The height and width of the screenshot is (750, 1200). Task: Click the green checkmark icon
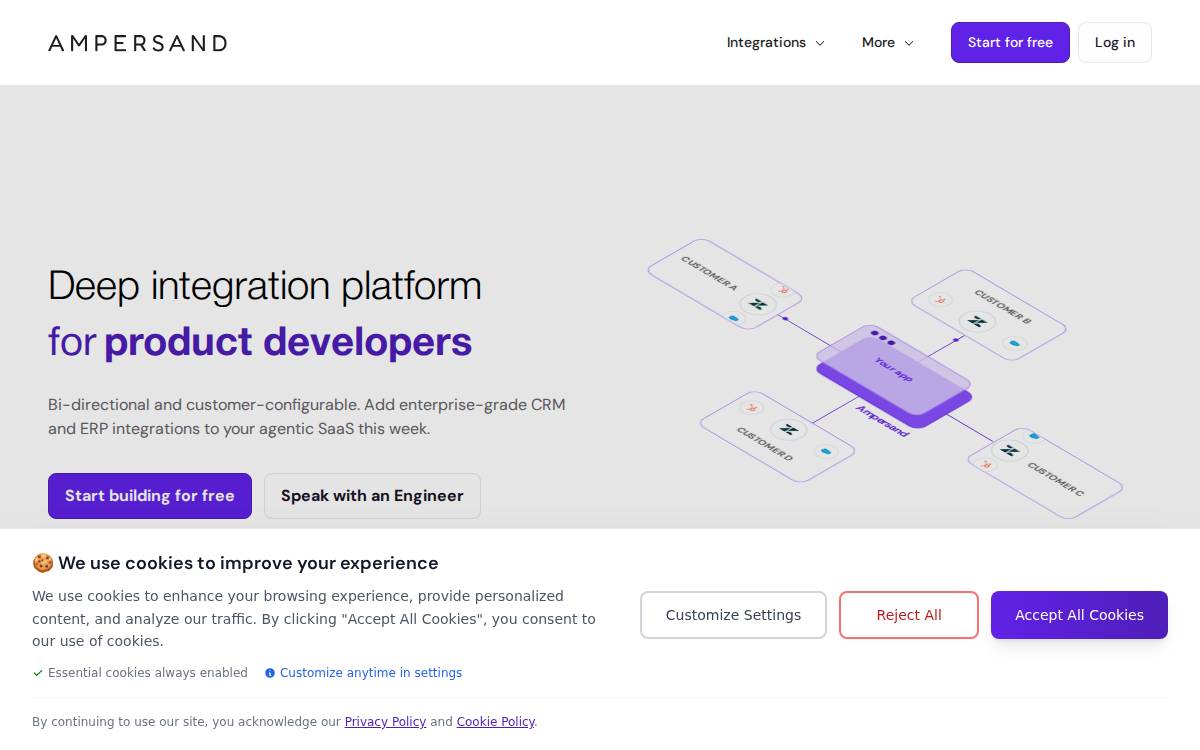tap(38, 673)
